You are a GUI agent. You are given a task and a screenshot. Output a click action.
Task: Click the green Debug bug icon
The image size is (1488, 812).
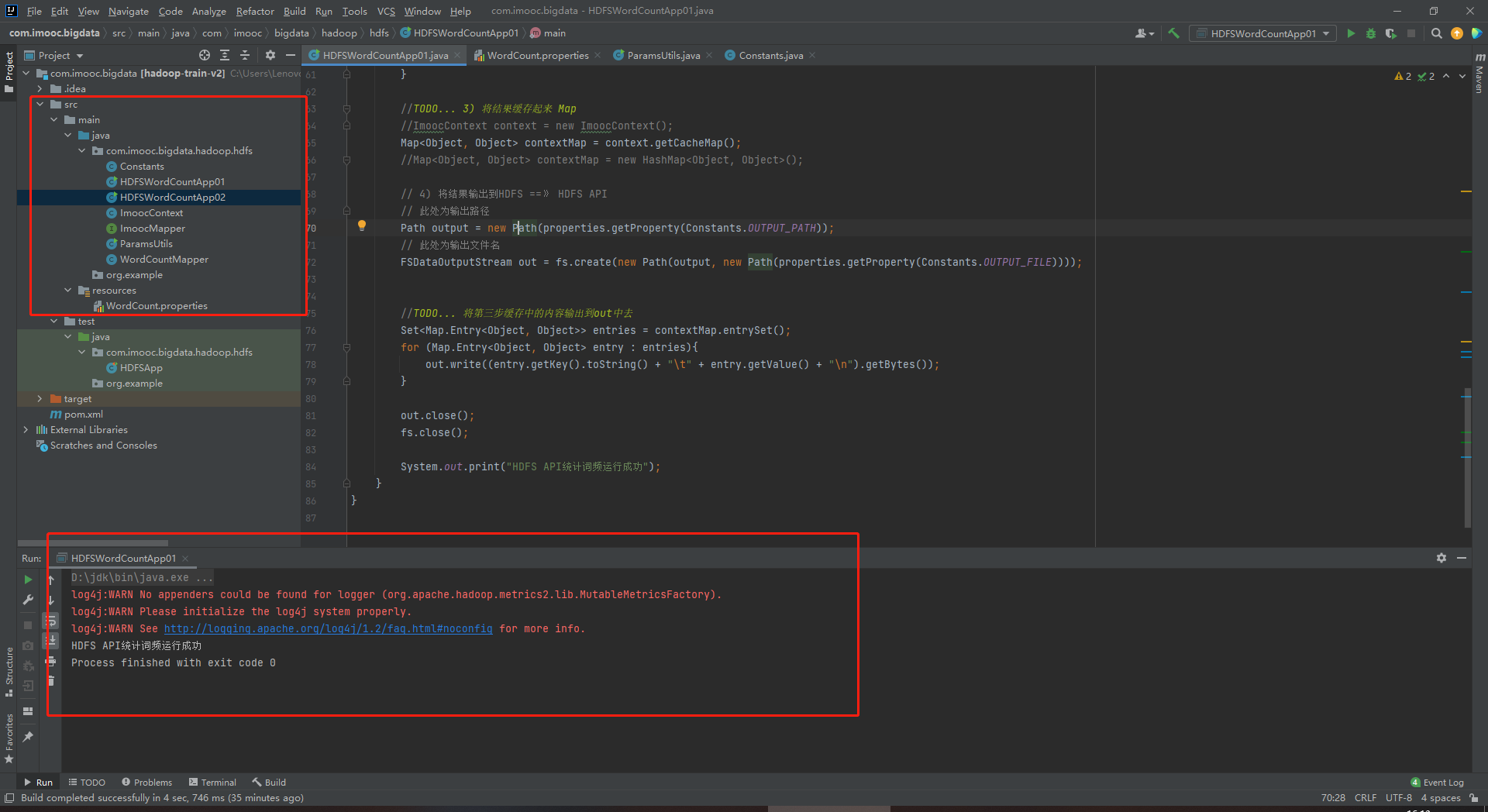tap(1371, 33)
